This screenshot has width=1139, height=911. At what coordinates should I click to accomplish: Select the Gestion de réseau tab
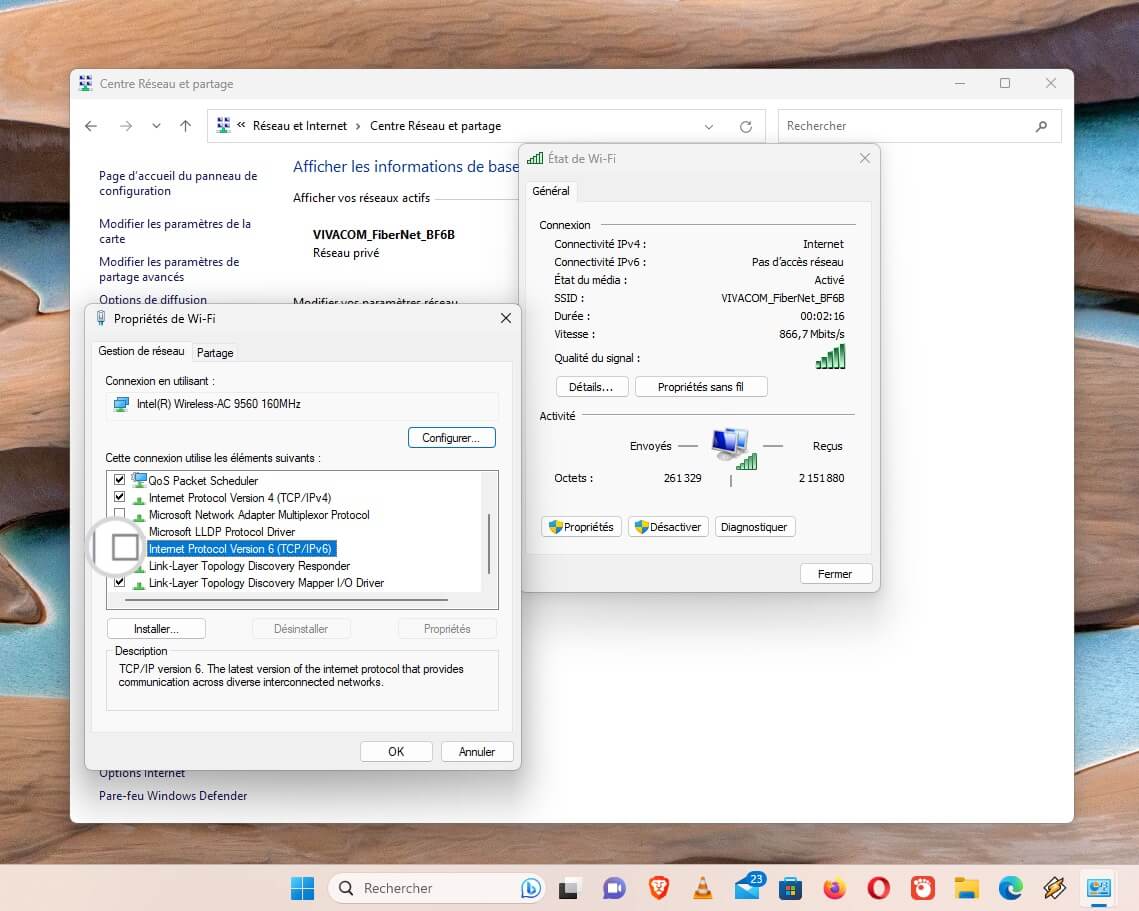[141, 351]
